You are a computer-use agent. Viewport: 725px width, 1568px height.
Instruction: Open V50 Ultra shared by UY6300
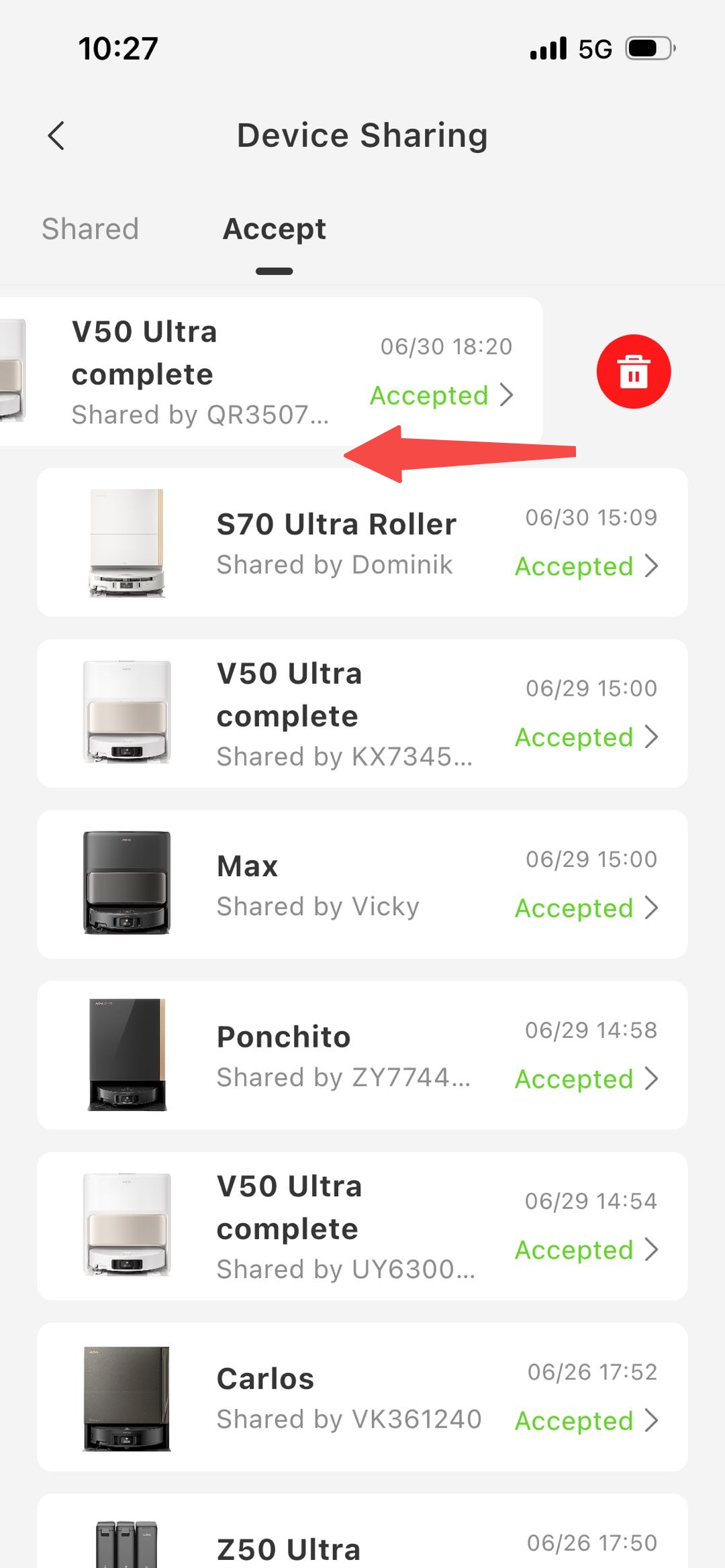(x=362, y=1226)
